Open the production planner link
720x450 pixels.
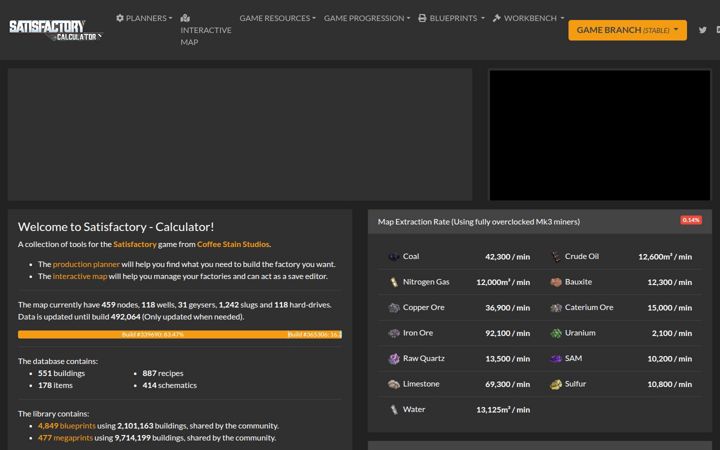pyautogui.click(x=86, y=264)
